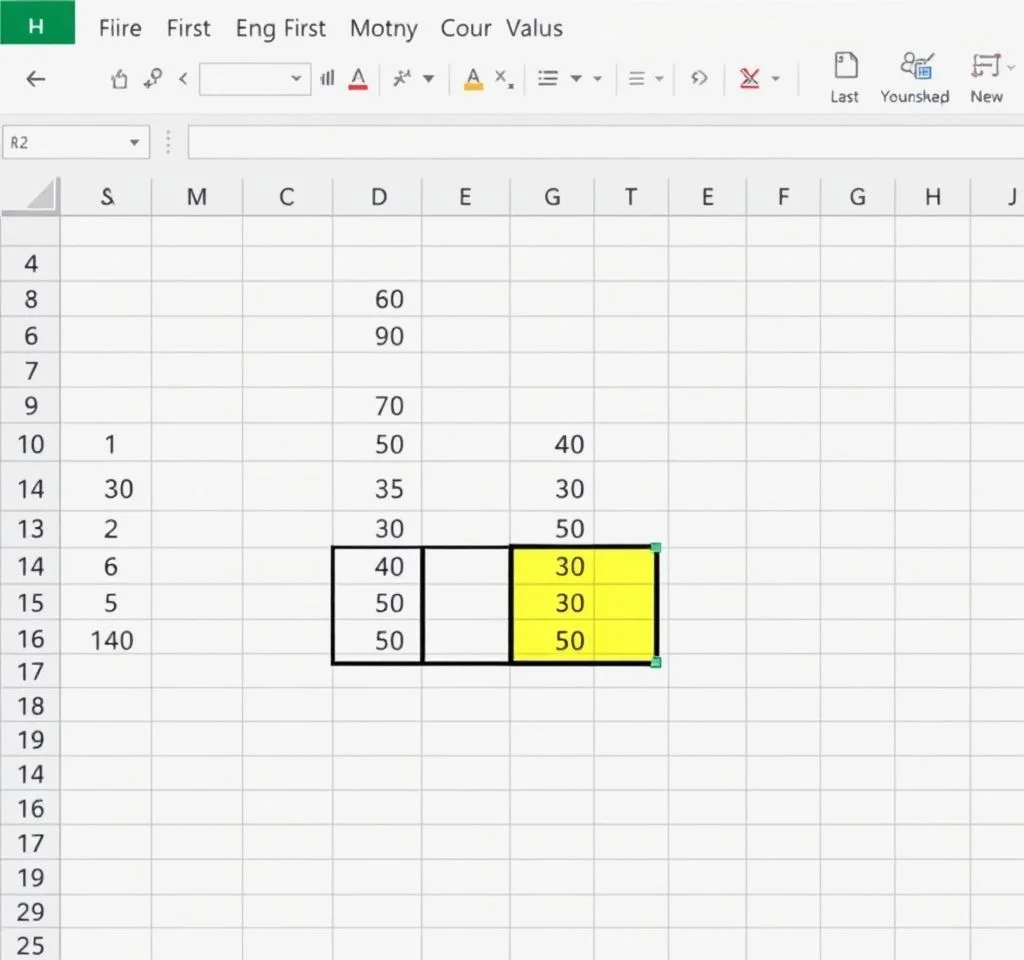This screenshot has height=960, width=1024.
Task: Click the Select All corner triangle
Action: point(38,197)
